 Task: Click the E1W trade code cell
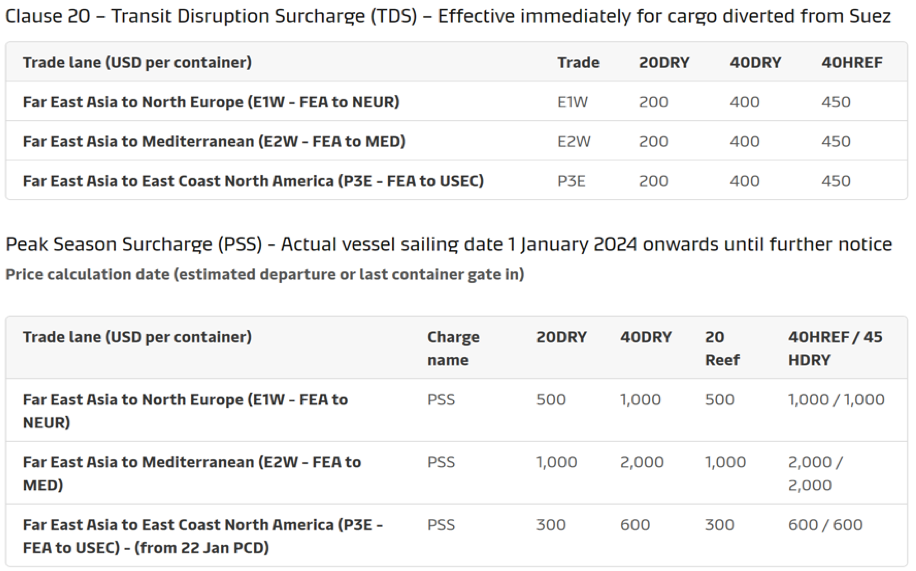(x=573, y=102)
